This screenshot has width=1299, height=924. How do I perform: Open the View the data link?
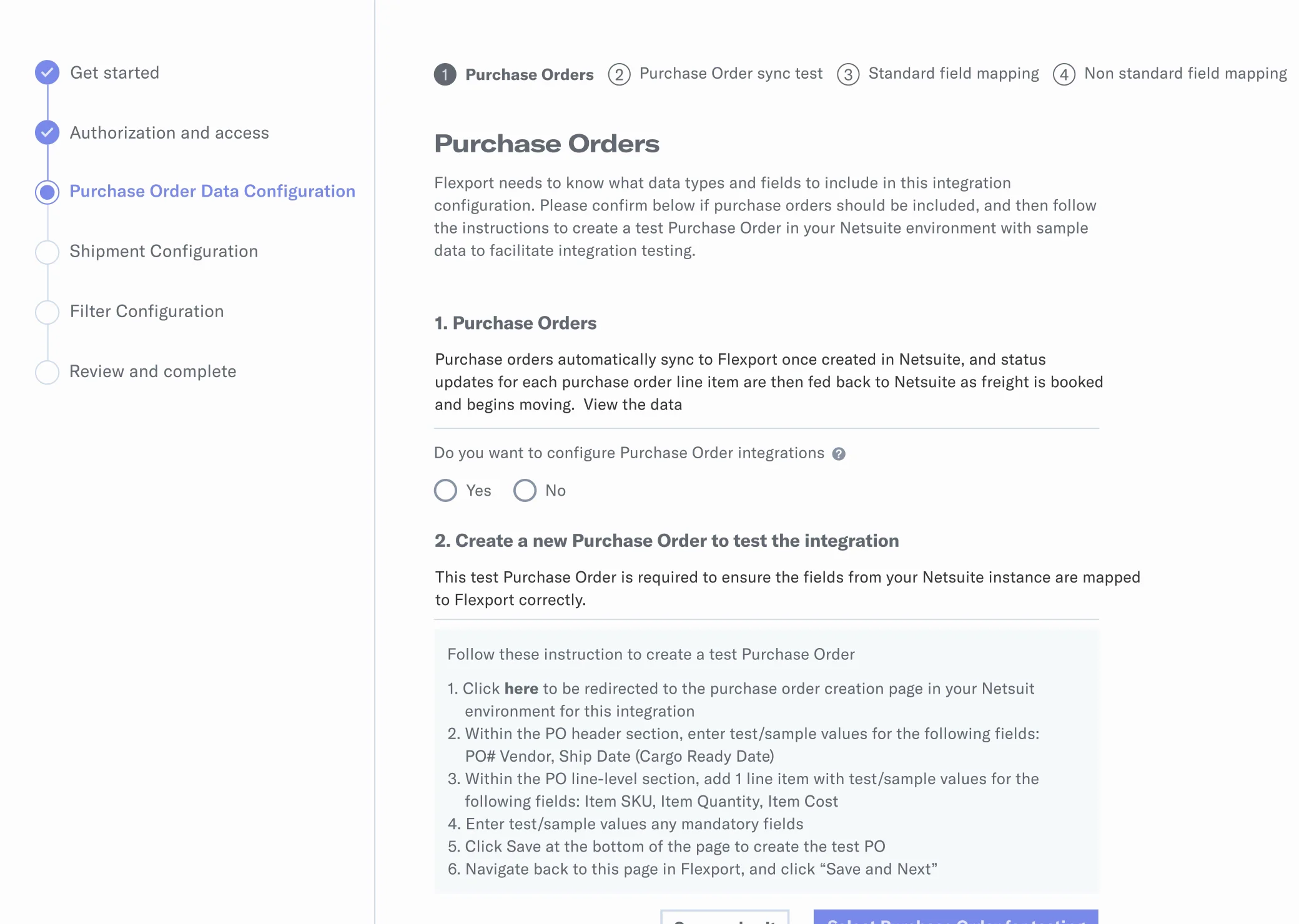pyautogui.click(x=633, y=405)
